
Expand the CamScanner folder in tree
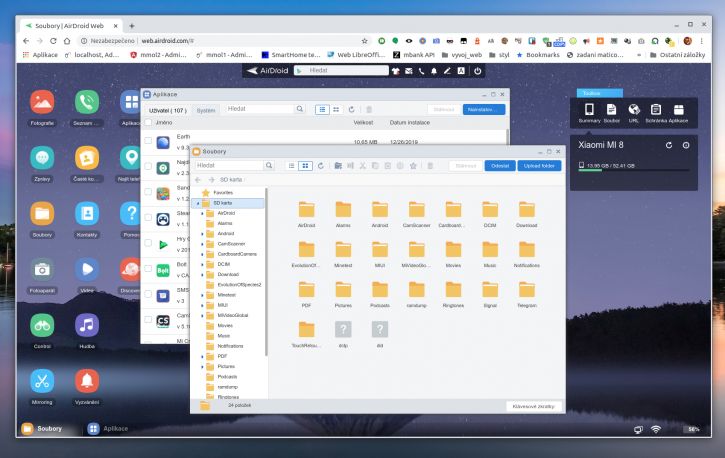click(x=203, y=244)
